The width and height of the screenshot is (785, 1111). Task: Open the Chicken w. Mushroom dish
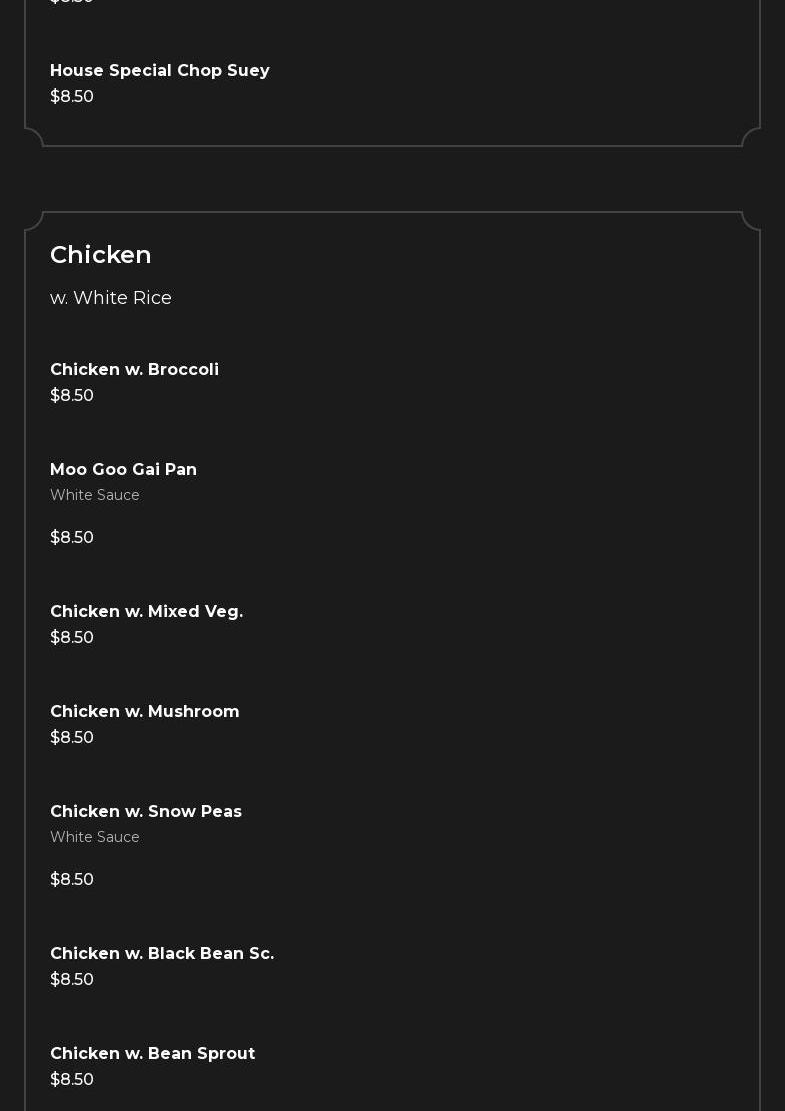[145, 712]
